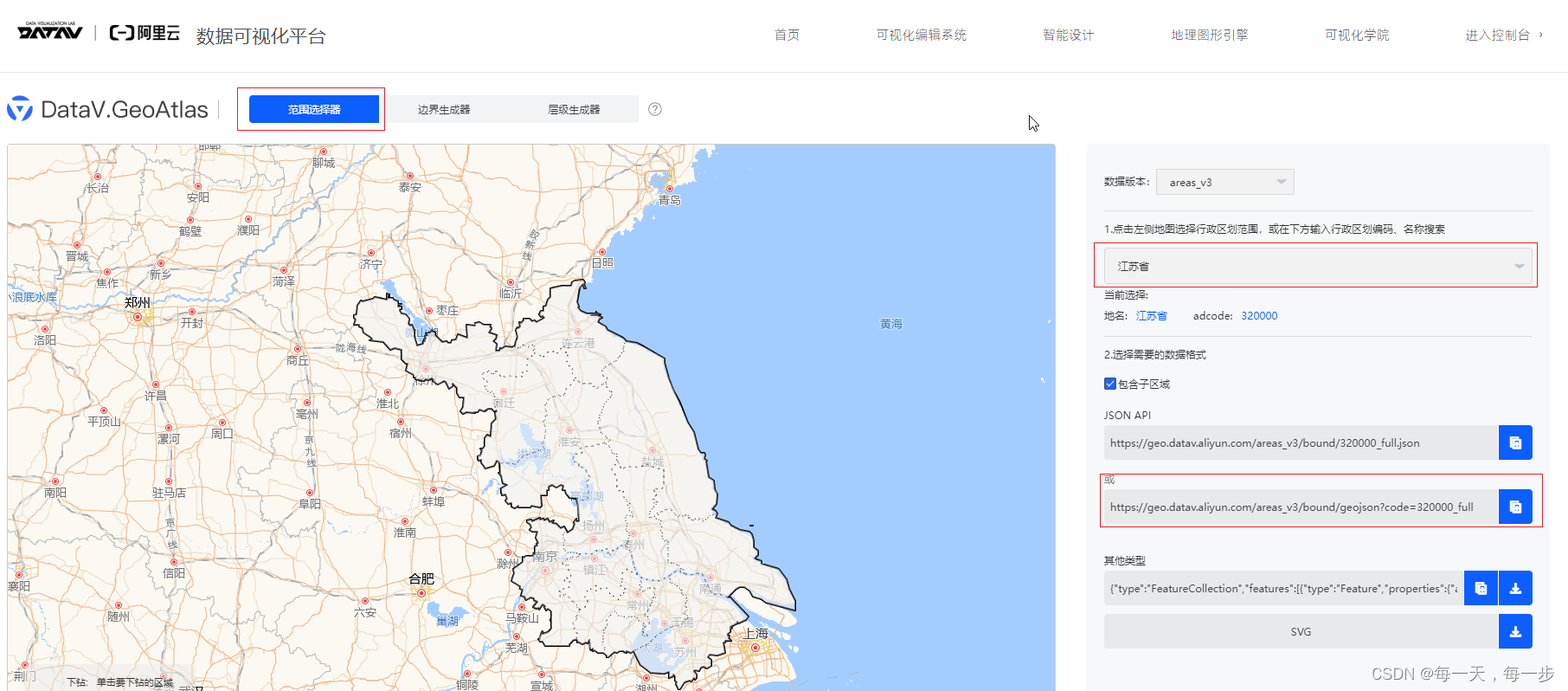
Task: Click 郑州 city on the map
Action: point(137,303)
